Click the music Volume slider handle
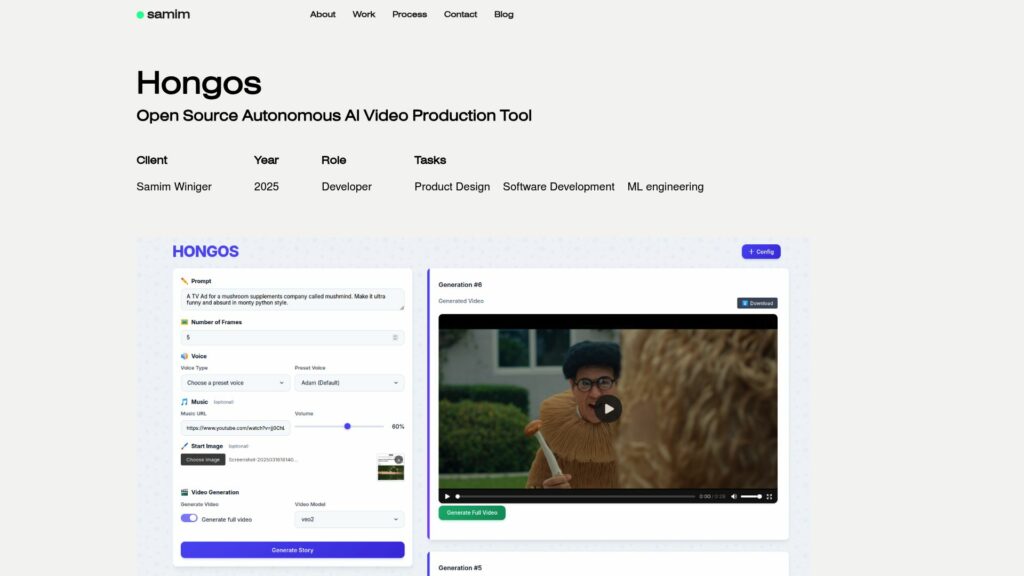1024x576 pixels. pyautogui.click(x=347, y=427)
